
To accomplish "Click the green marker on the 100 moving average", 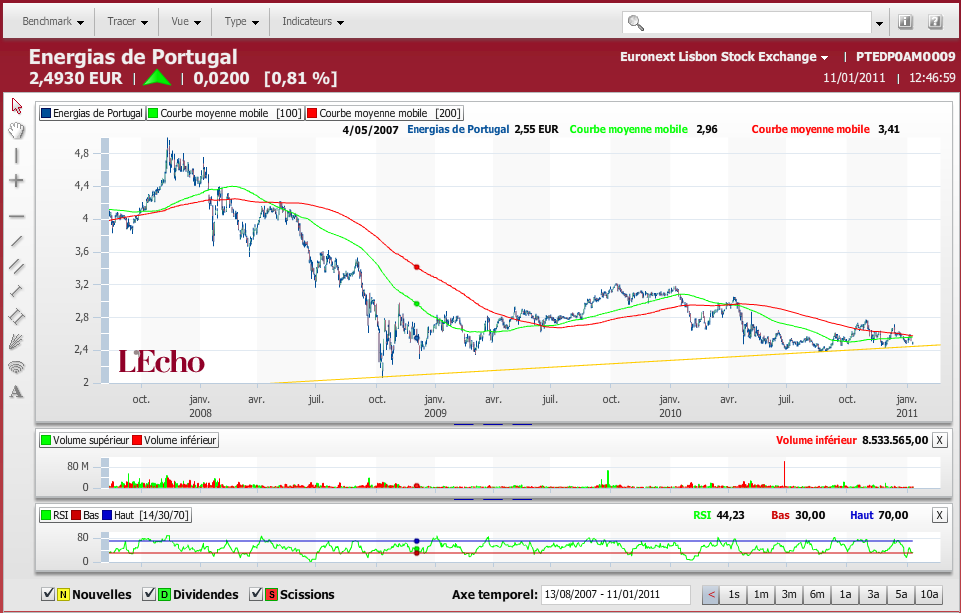I will (417, 303).
